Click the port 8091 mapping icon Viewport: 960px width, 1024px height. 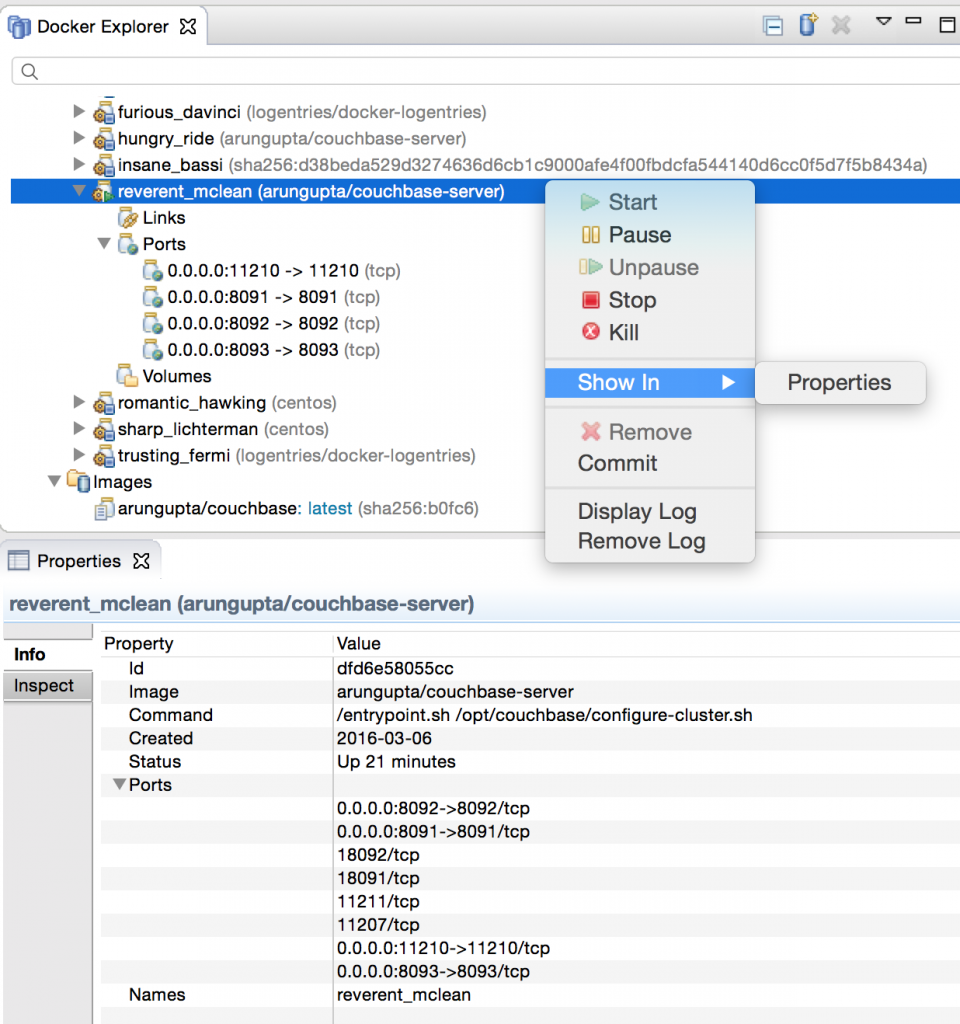[x=153, y=297]
